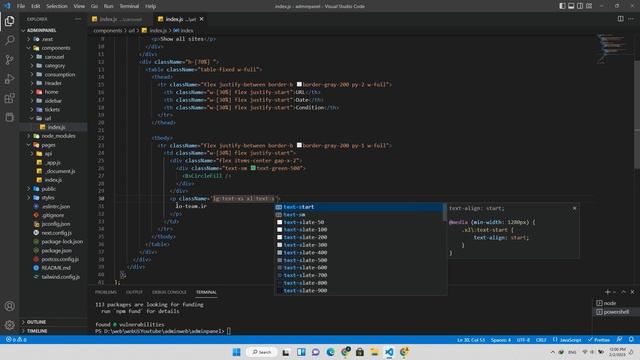Screen dimensions: 640x360
Task: Click the notifications bell in status bar
Action: pyautogui.click(x=631, y=340)
